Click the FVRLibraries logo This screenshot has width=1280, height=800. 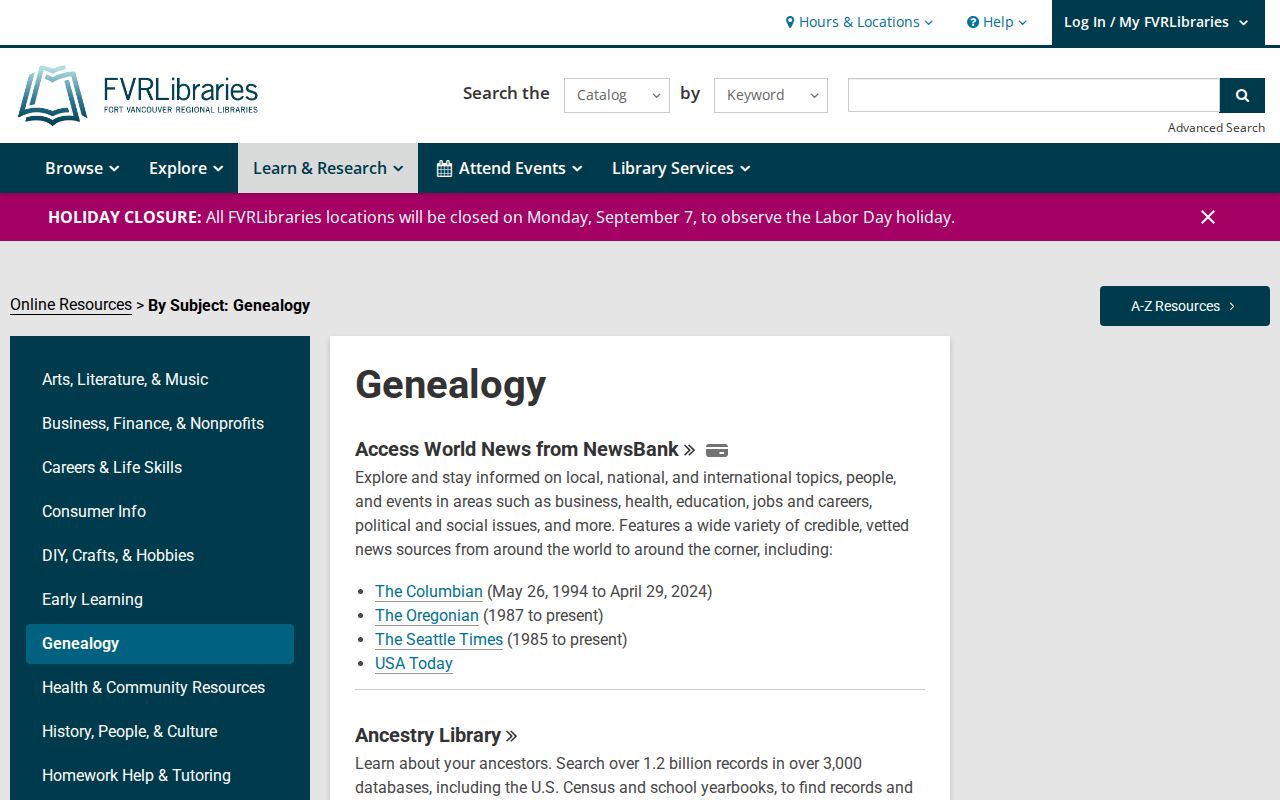pyautogui.click(x=138, y=95)
